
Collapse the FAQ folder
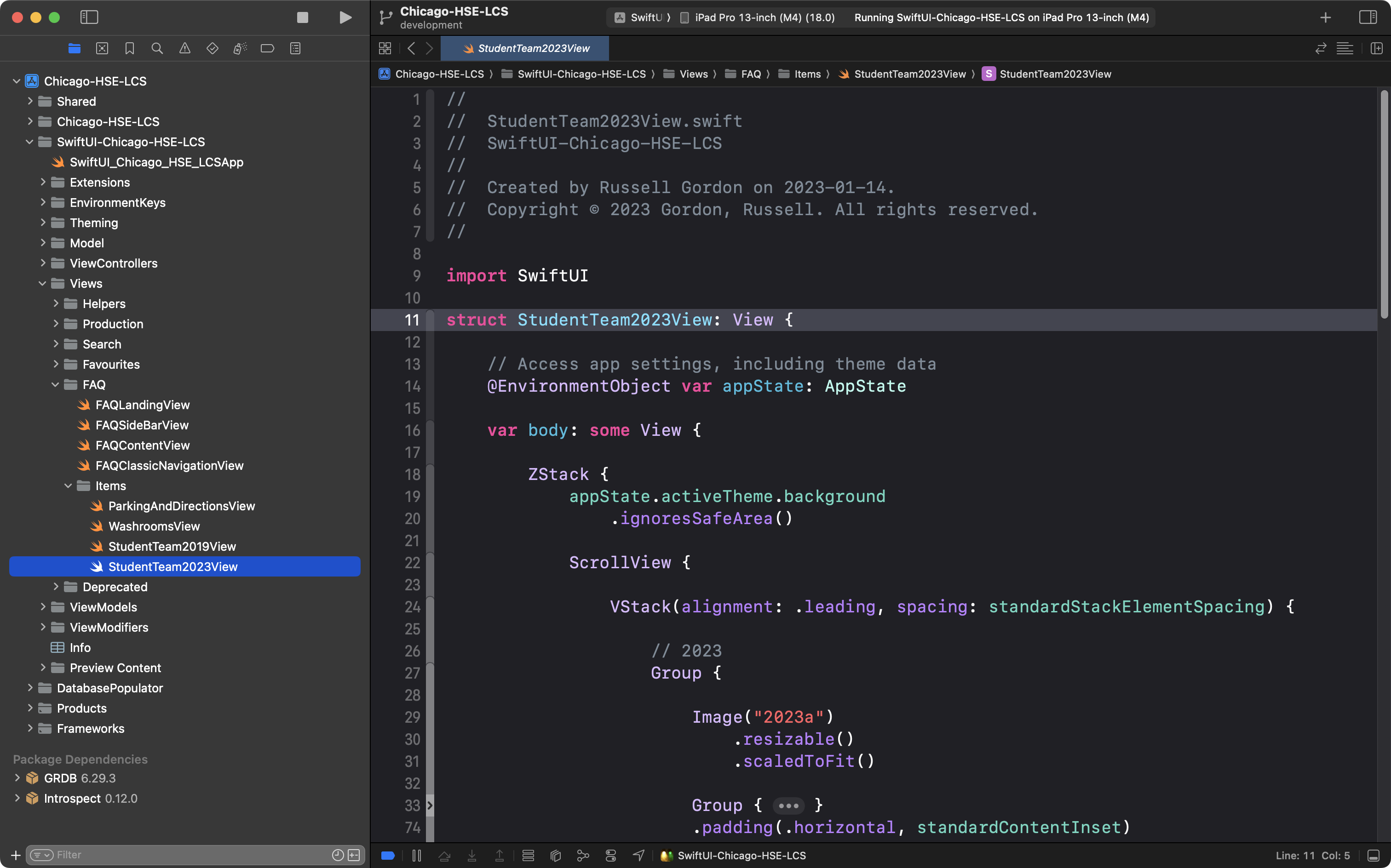coord(56,385)
